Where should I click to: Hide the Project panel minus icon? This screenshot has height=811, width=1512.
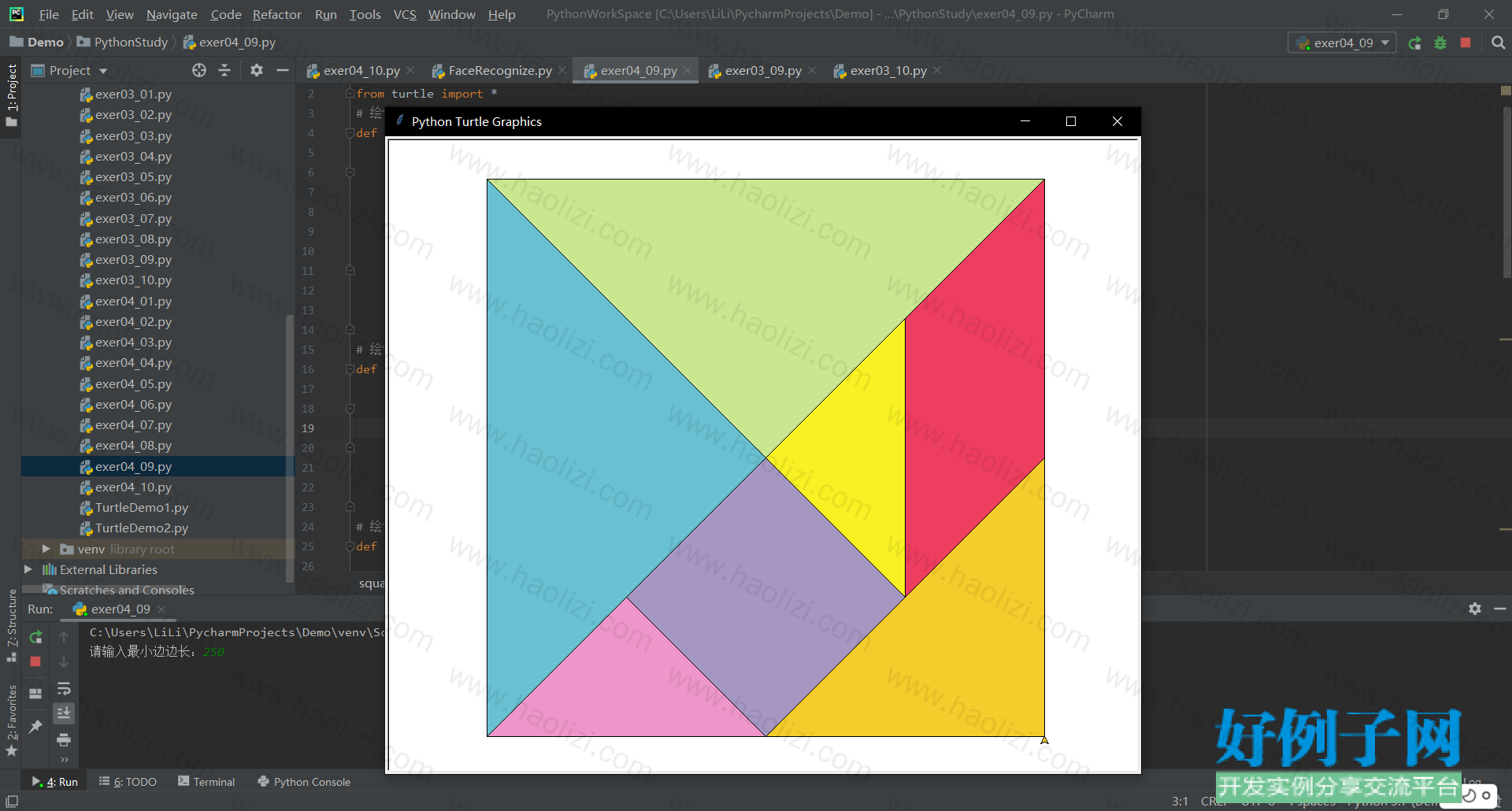[x=282, y=70]
